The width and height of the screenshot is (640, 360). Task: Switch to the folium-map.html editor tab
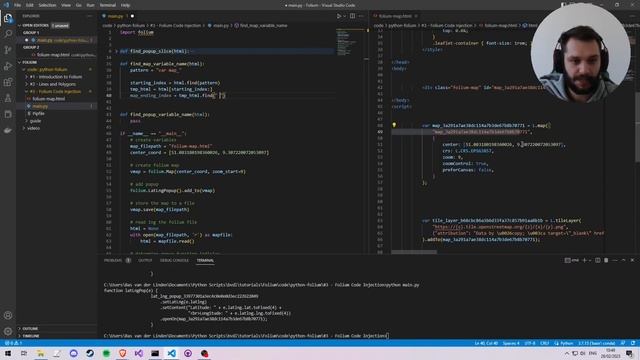395,16
